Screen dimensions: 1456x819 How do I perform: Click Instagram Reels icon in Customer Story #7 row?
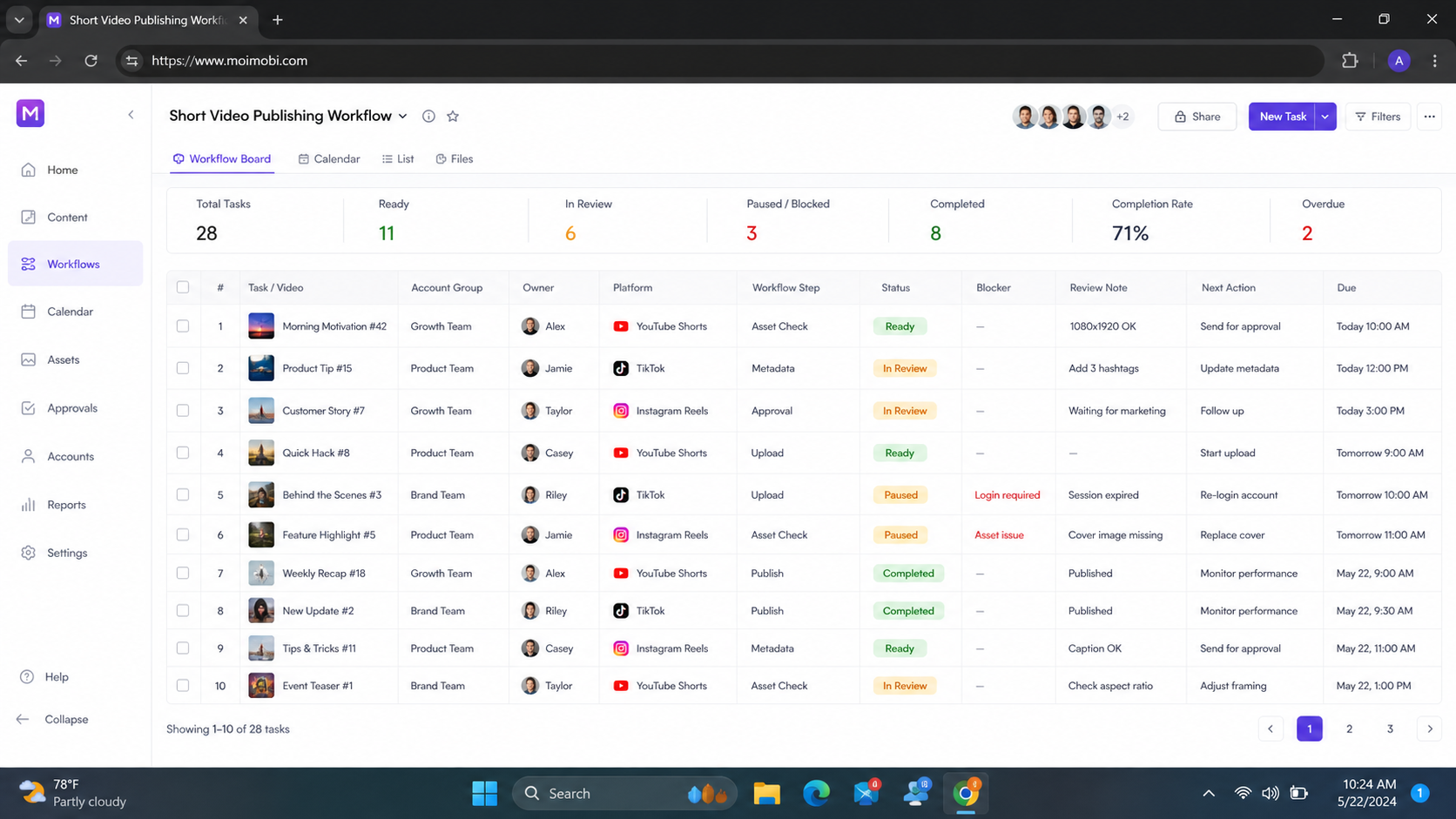pyautogui.click(x=621, y=411)
